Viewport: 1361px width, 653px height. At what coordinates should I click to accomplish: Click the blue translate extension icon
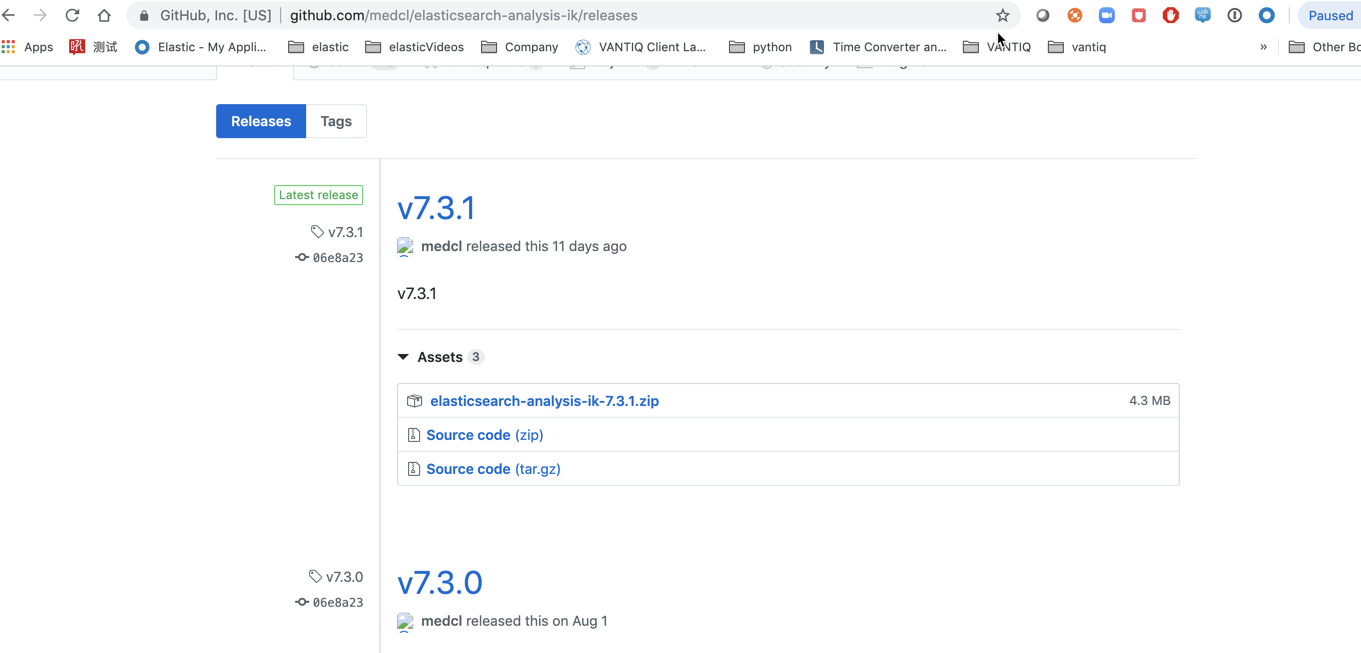pyautogui.click(x=1202, y=15)
